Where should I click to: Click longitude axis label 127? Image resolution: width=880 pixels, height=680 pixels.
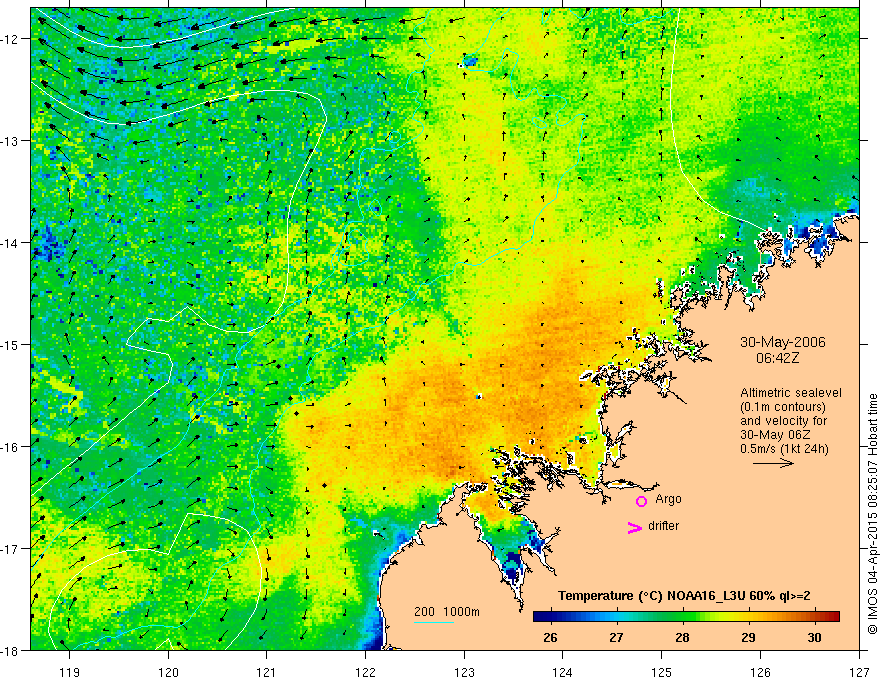(859, 672)
